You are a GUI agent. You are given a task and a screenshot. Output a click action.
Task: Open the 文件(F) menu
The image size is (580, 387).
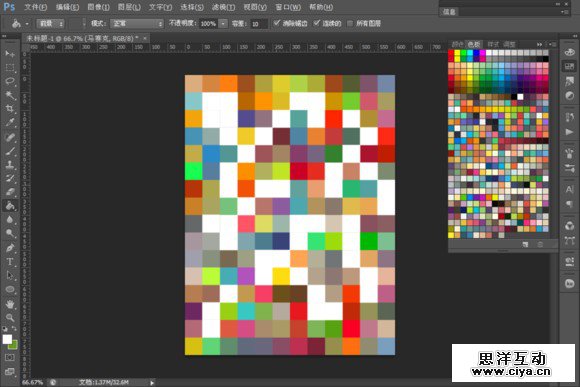[x=36, y=7]
